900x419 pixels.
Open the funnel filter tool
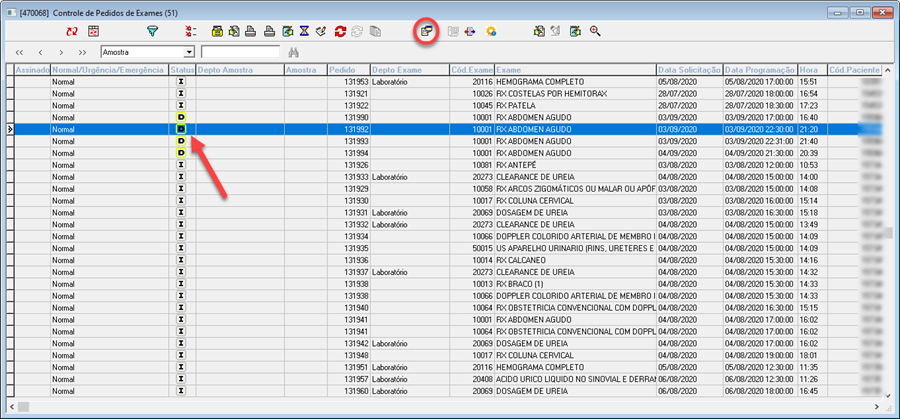coord(152,32)
